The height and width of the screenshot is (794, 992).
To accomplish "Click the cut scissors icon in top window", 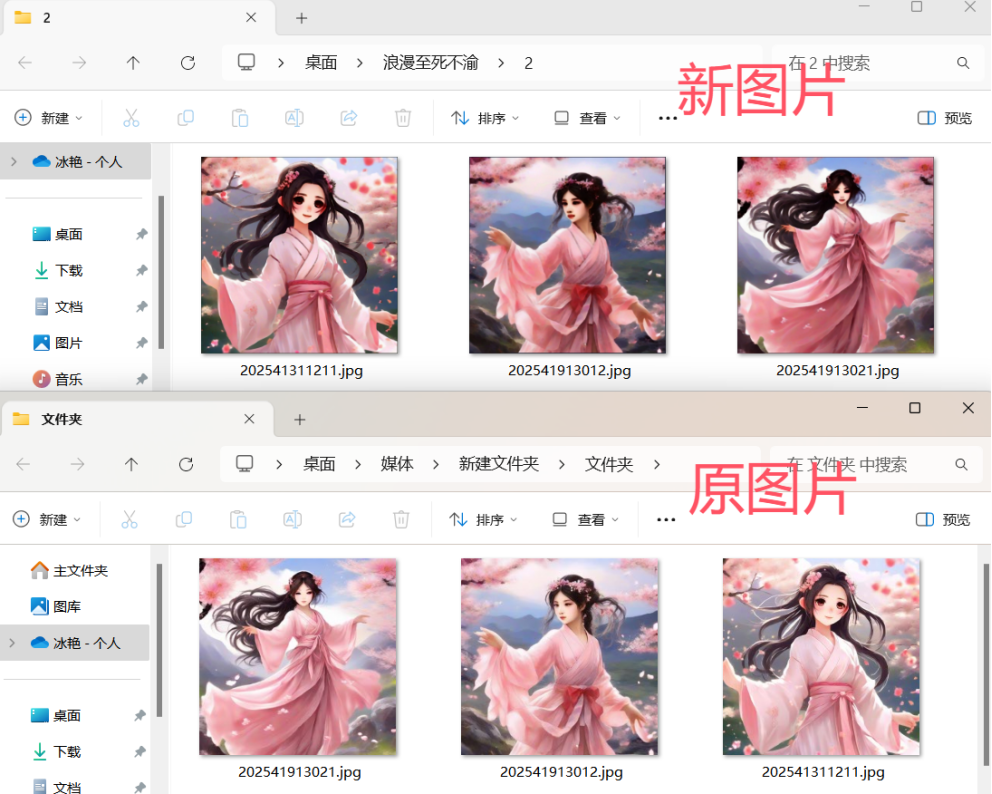I will click(131, 118).
